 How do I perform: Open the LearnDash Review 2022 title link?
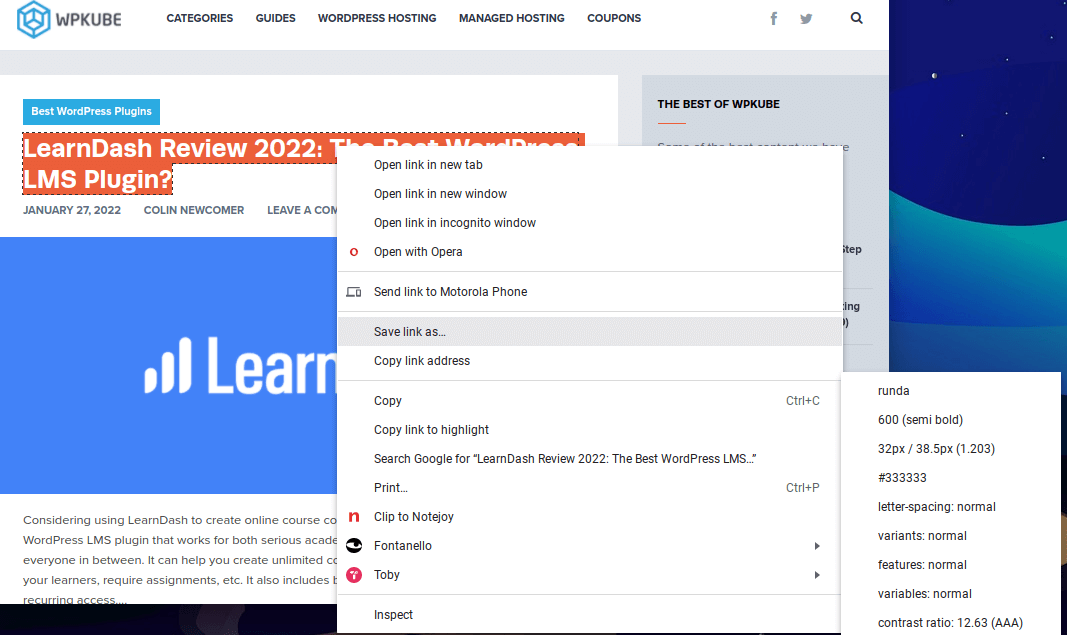[x=180, y=163]
